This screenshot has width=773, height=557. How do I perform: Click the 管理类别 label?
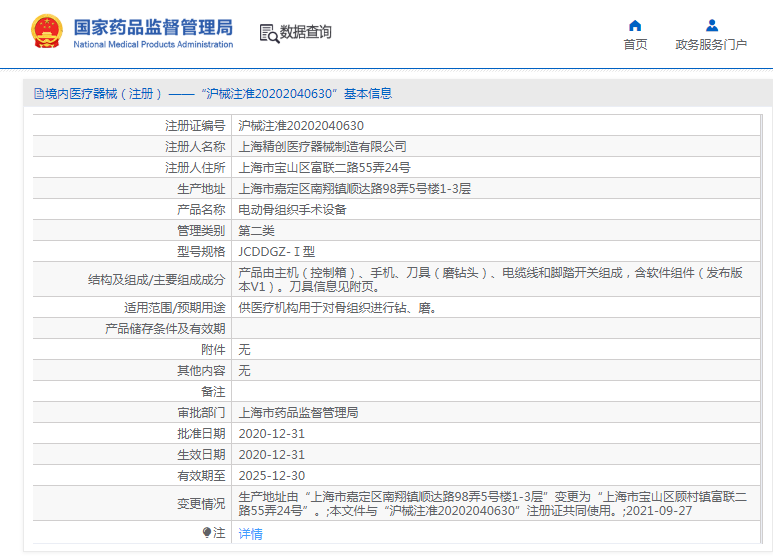coord(201,231)
